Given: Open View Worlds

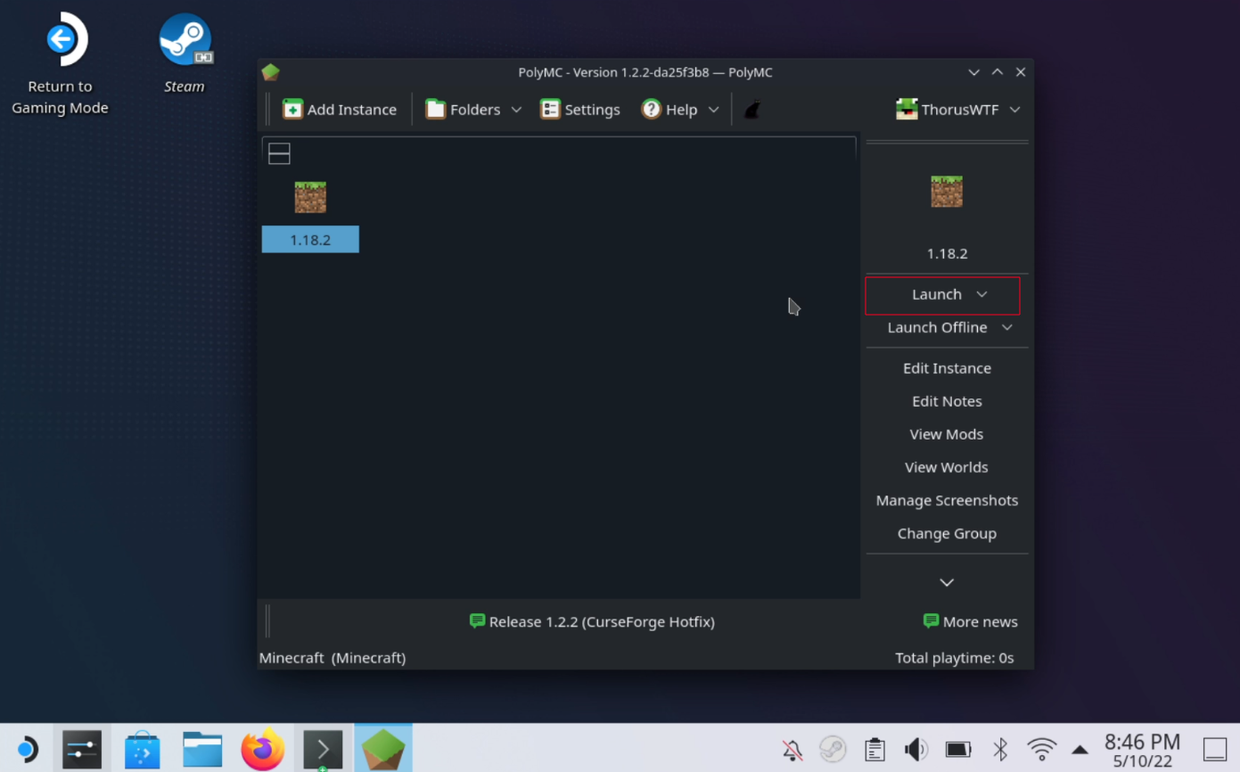Looking at the screenshot, I should pos(947,467).
